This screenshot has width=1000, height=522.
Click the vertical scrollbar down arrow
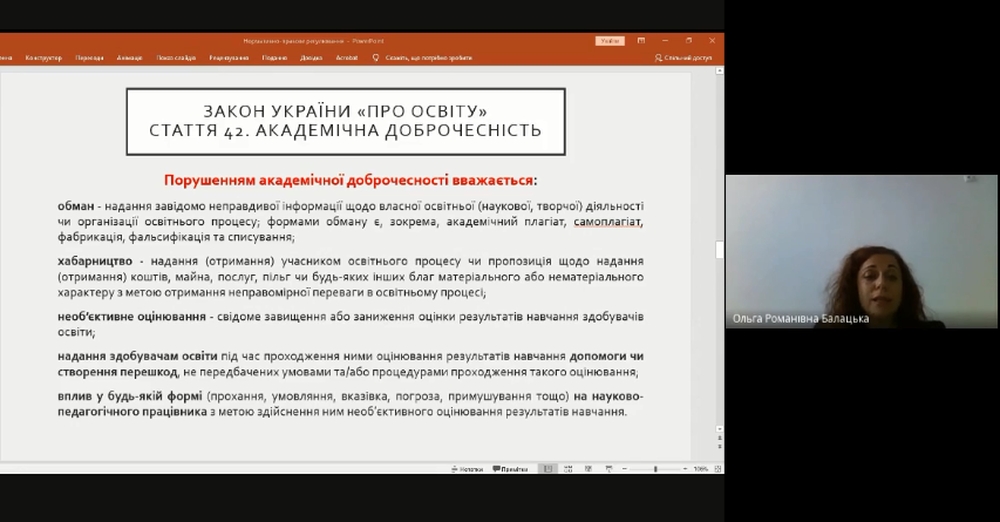pos(719,429)
